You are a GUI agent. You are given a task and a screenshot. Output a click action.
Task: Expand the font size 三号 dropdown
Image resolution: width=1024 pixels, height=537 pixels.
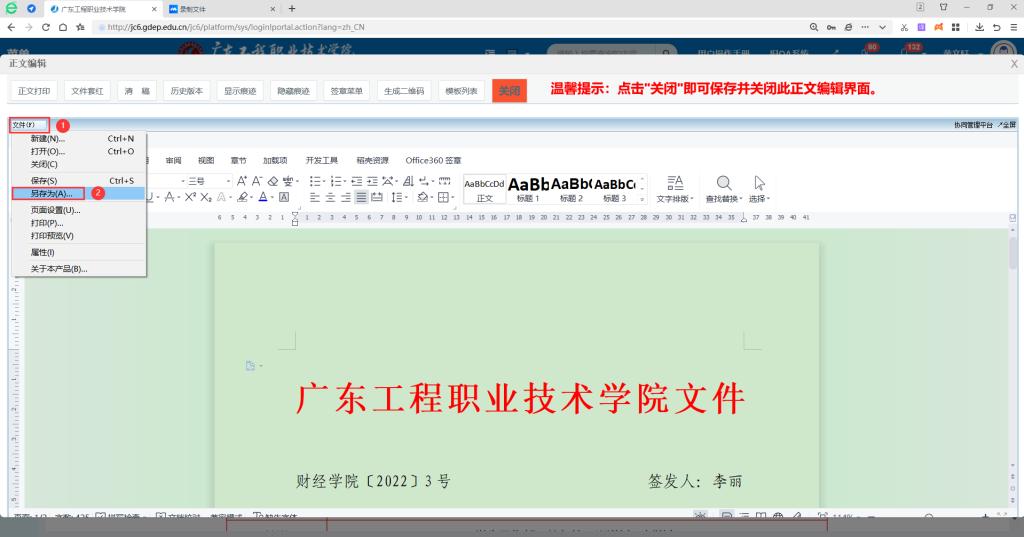[227, 181]
